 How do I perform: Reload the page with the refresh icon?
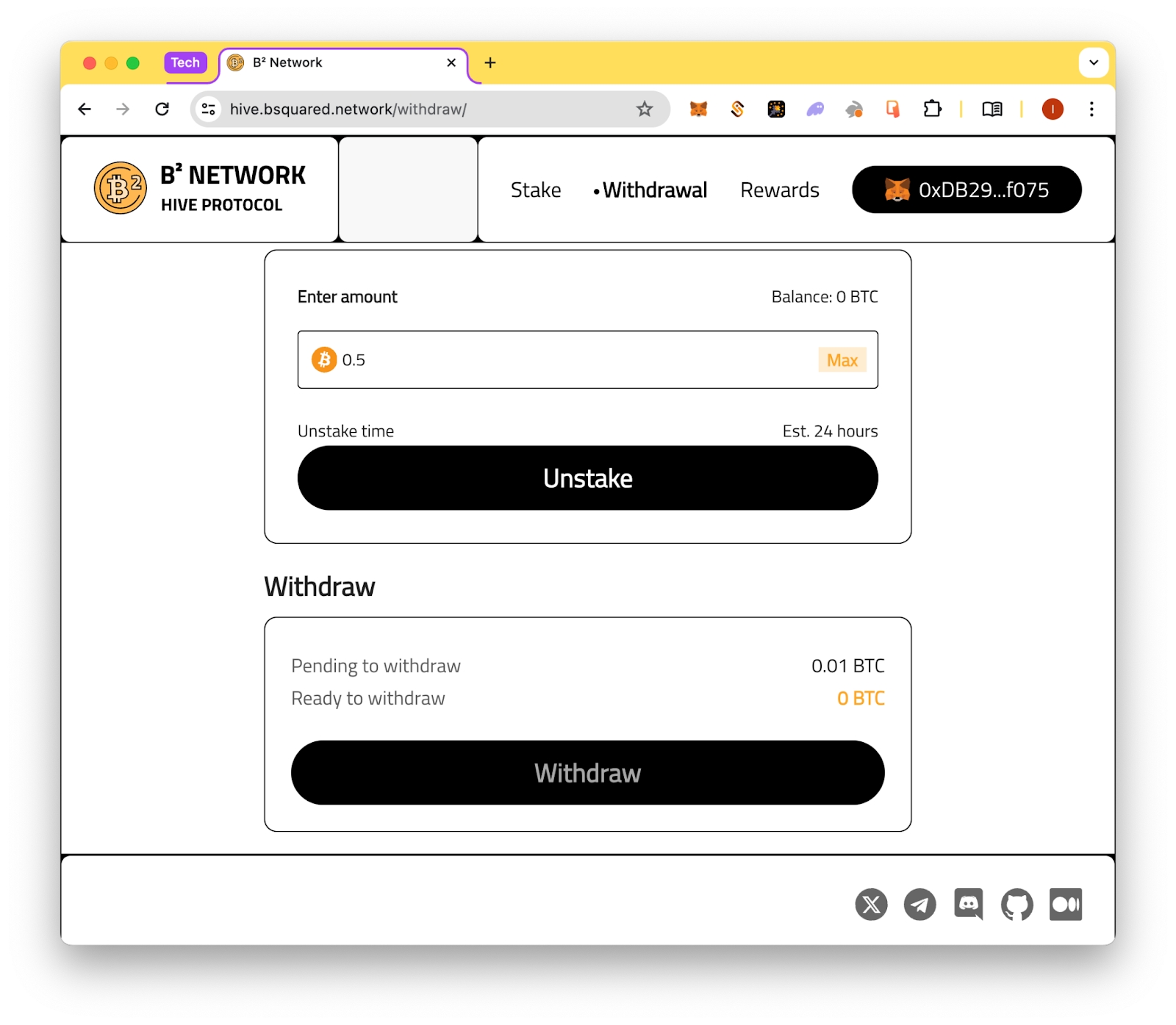(162, 109)
